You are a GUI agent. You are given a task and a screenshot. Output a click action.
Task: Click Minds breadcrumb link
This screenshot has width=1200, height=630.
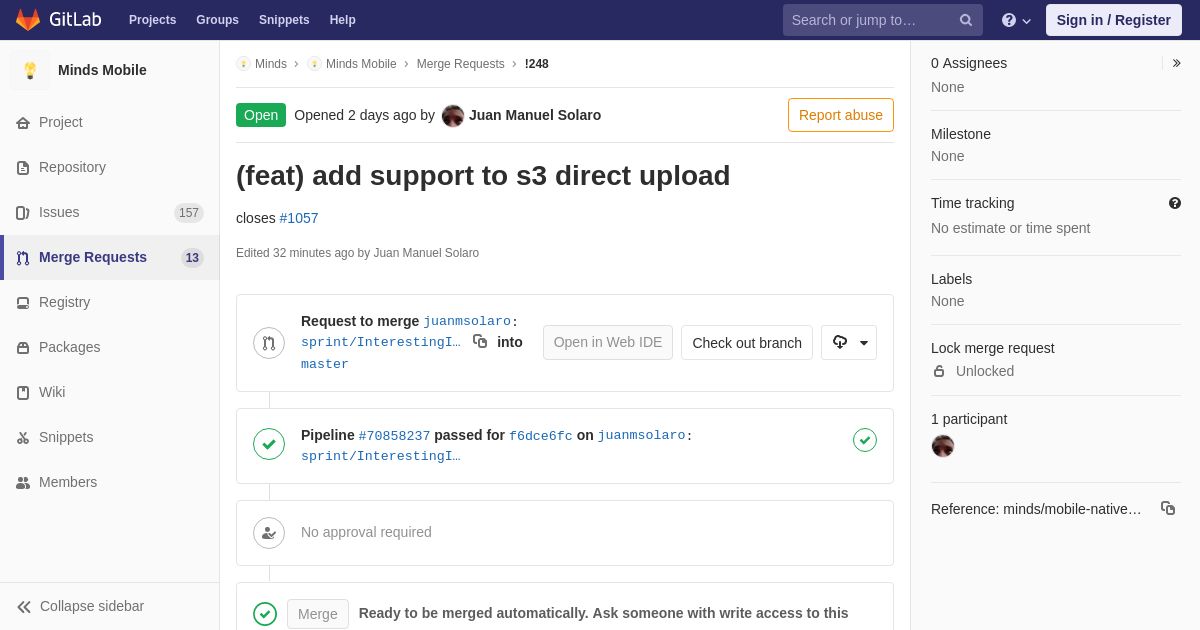271,64
